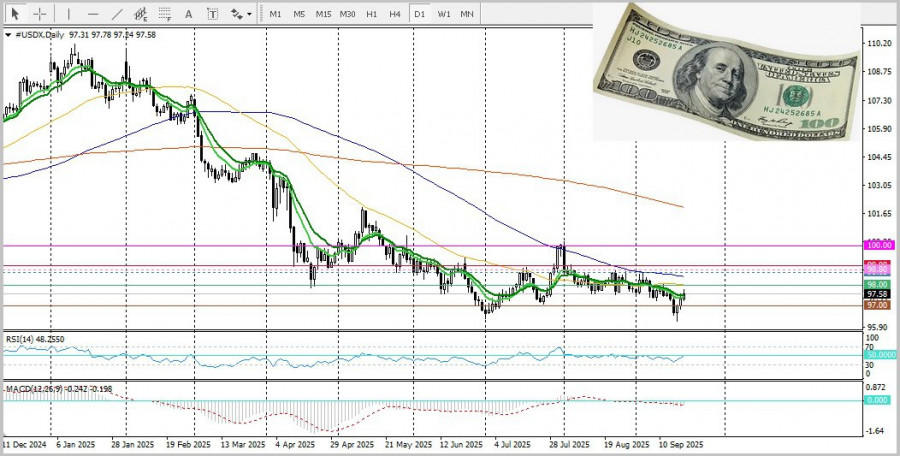
Task: Click the M15 timeframe button
Action: (323, 14)
